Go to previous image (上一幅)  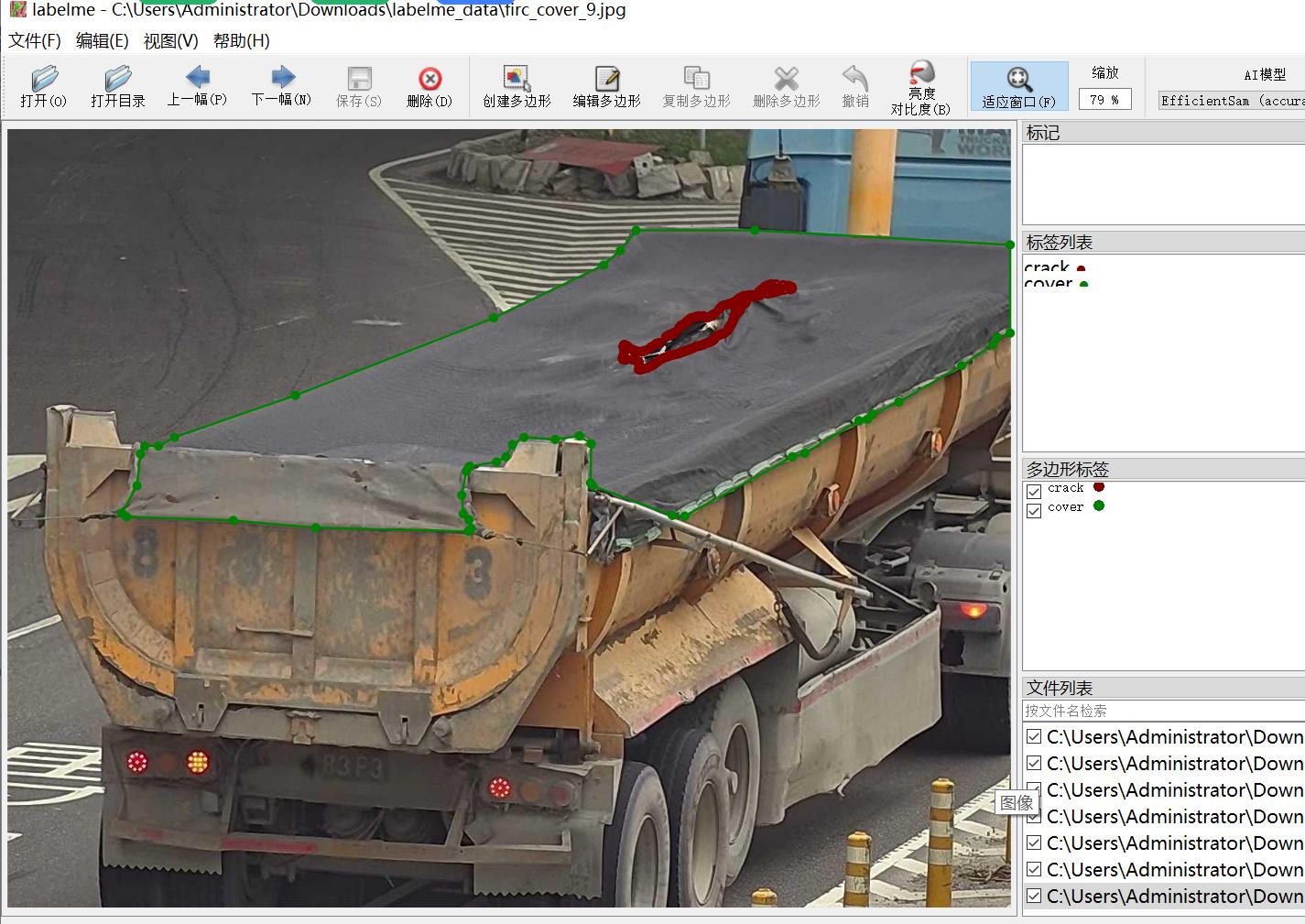(197, 86)
